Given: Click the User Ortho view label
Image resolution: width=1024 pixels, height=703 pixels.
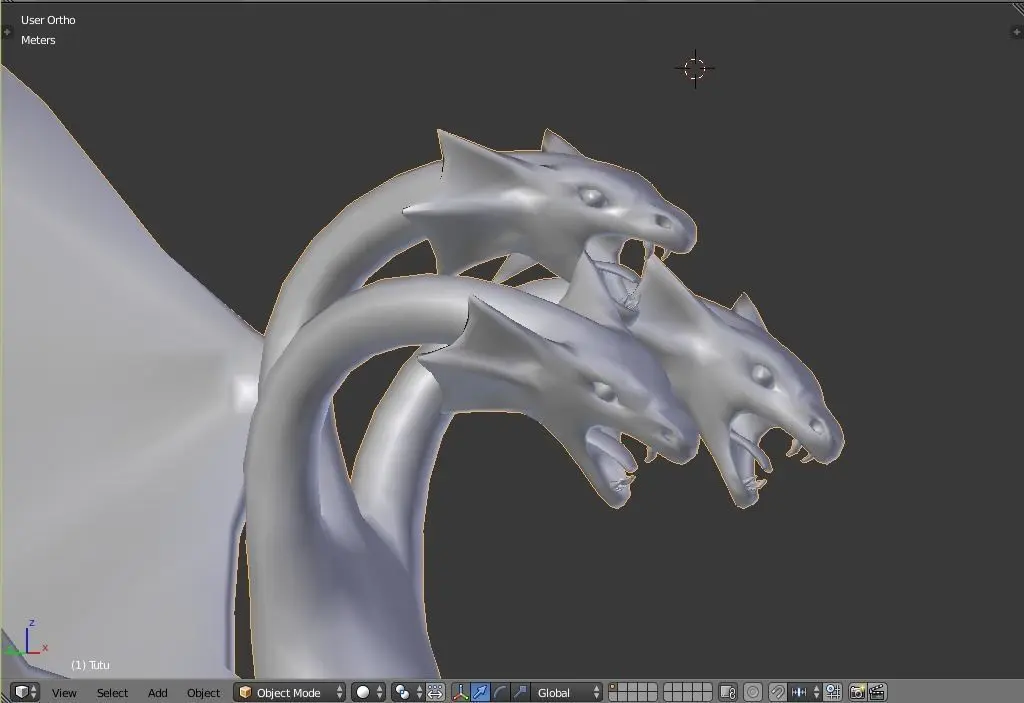Looking at the screenshot, I should point(48,20).
